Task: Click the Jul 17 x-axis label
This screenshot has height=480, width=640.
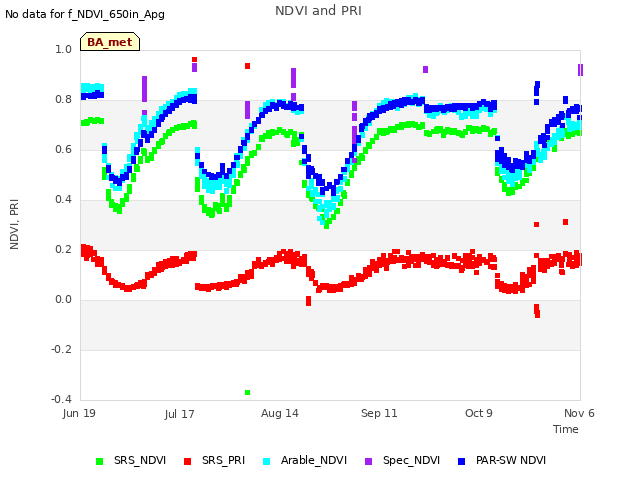Action: pyautogui.click(x=179, y=414)
